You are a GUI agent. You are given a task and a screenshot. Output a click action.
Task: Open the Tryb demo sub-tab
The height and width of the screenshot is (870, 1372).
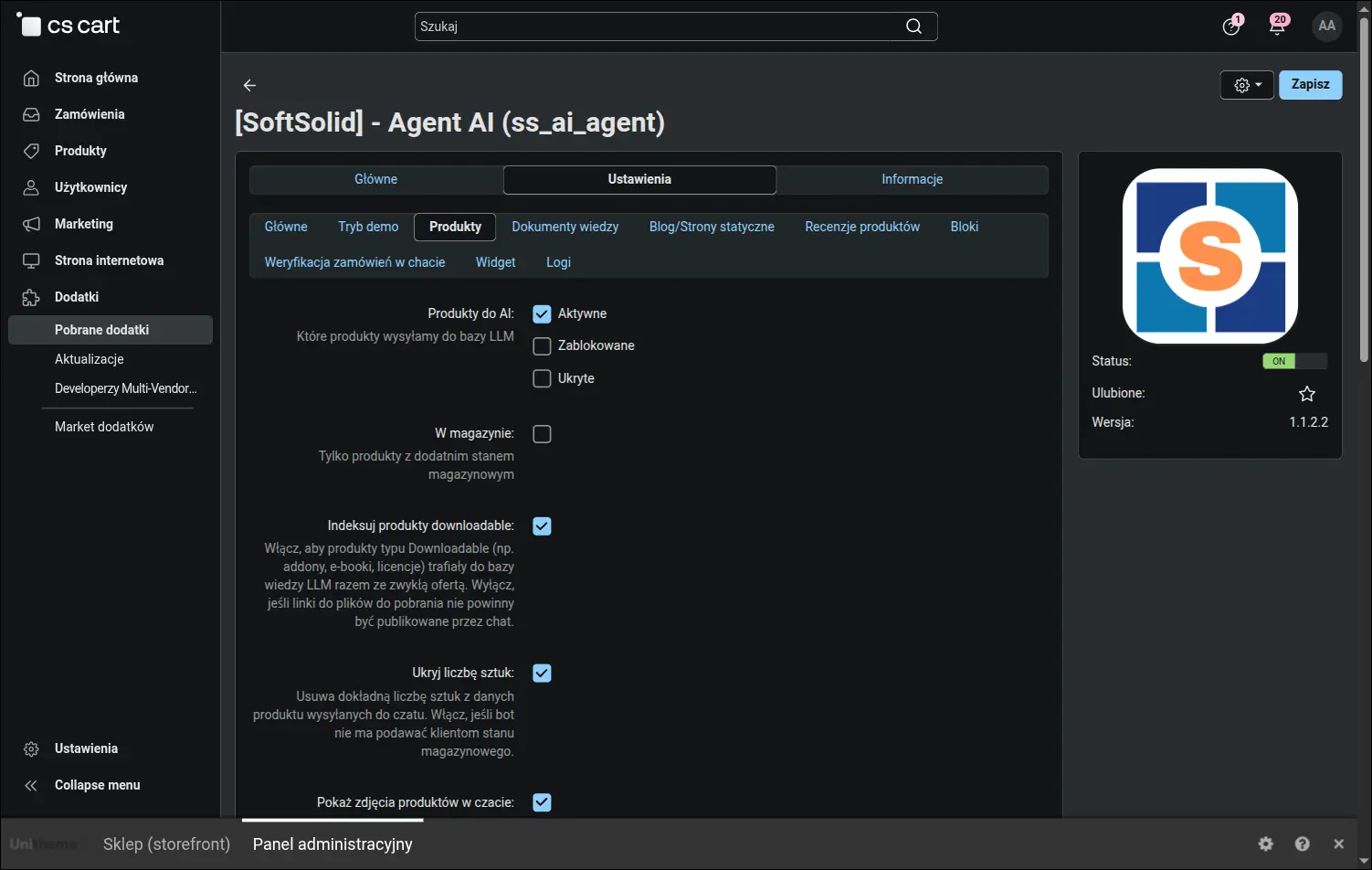(x=368, y=227)
